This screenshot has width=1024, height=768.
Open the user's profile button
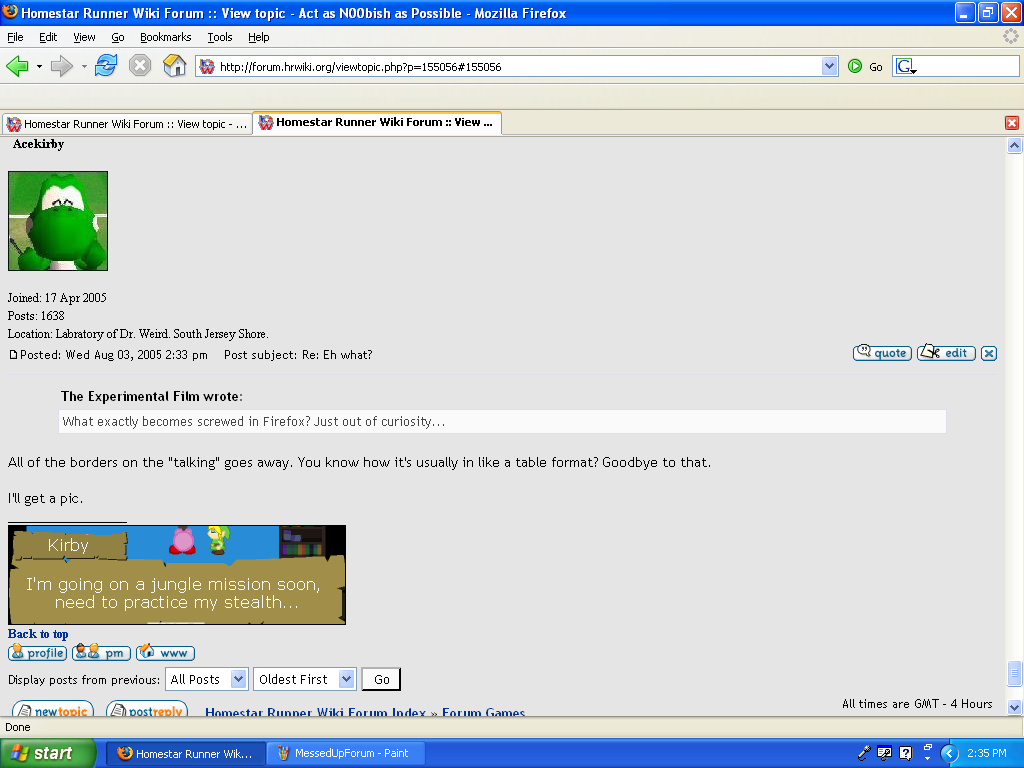[38, 653]
